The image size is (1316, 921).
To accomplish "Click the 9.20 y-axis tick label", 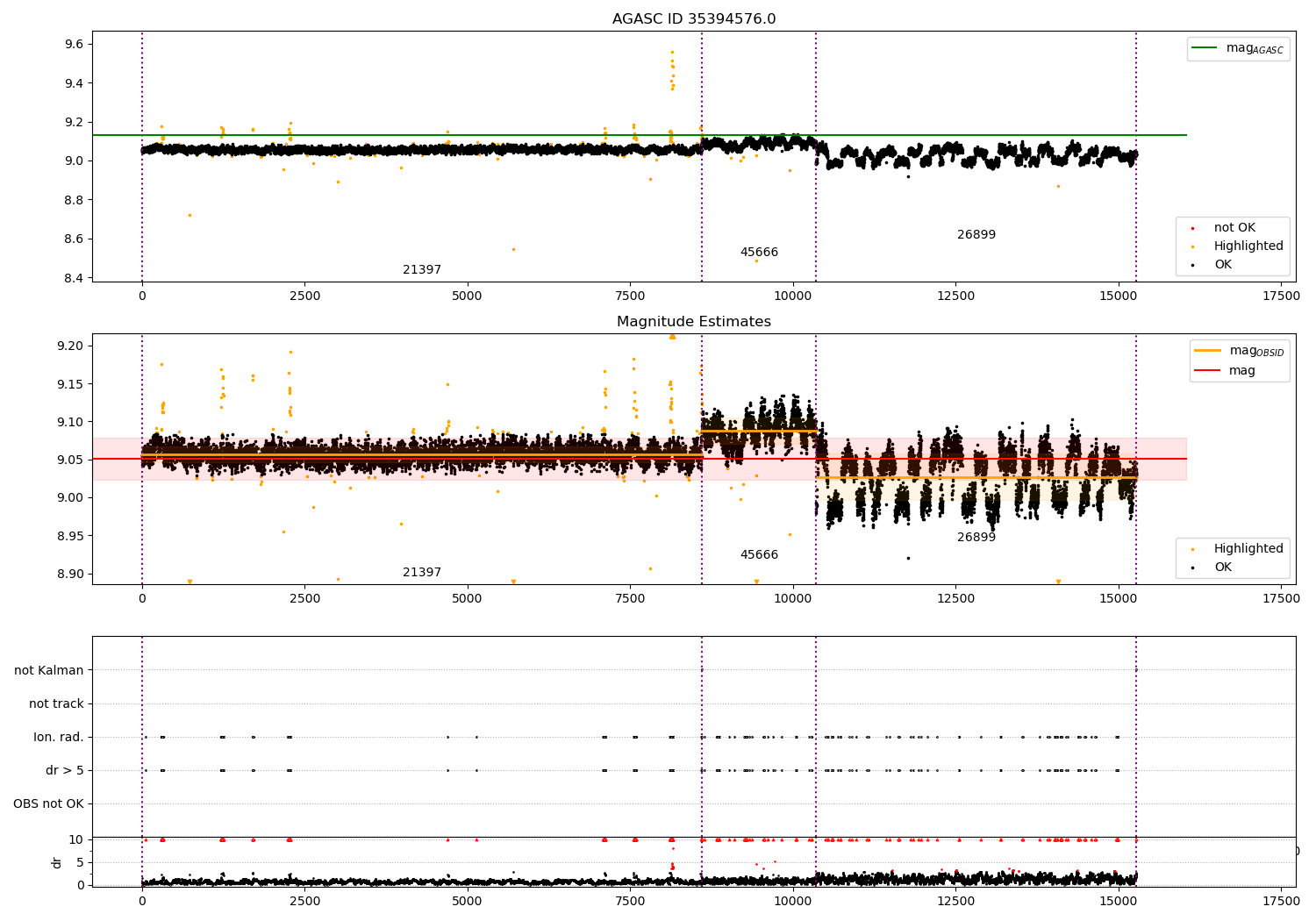I will click(x=70, y=346).
